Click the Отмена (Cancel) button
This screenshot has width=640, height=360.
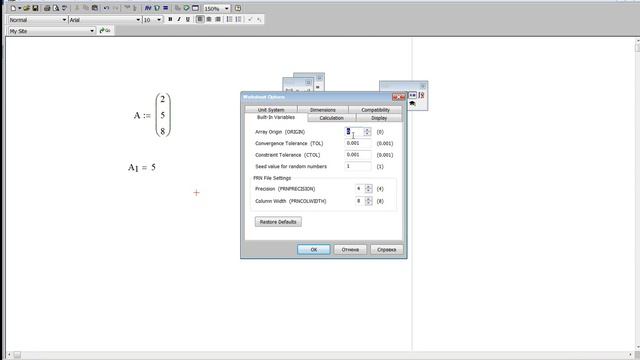tap(350, 249)
